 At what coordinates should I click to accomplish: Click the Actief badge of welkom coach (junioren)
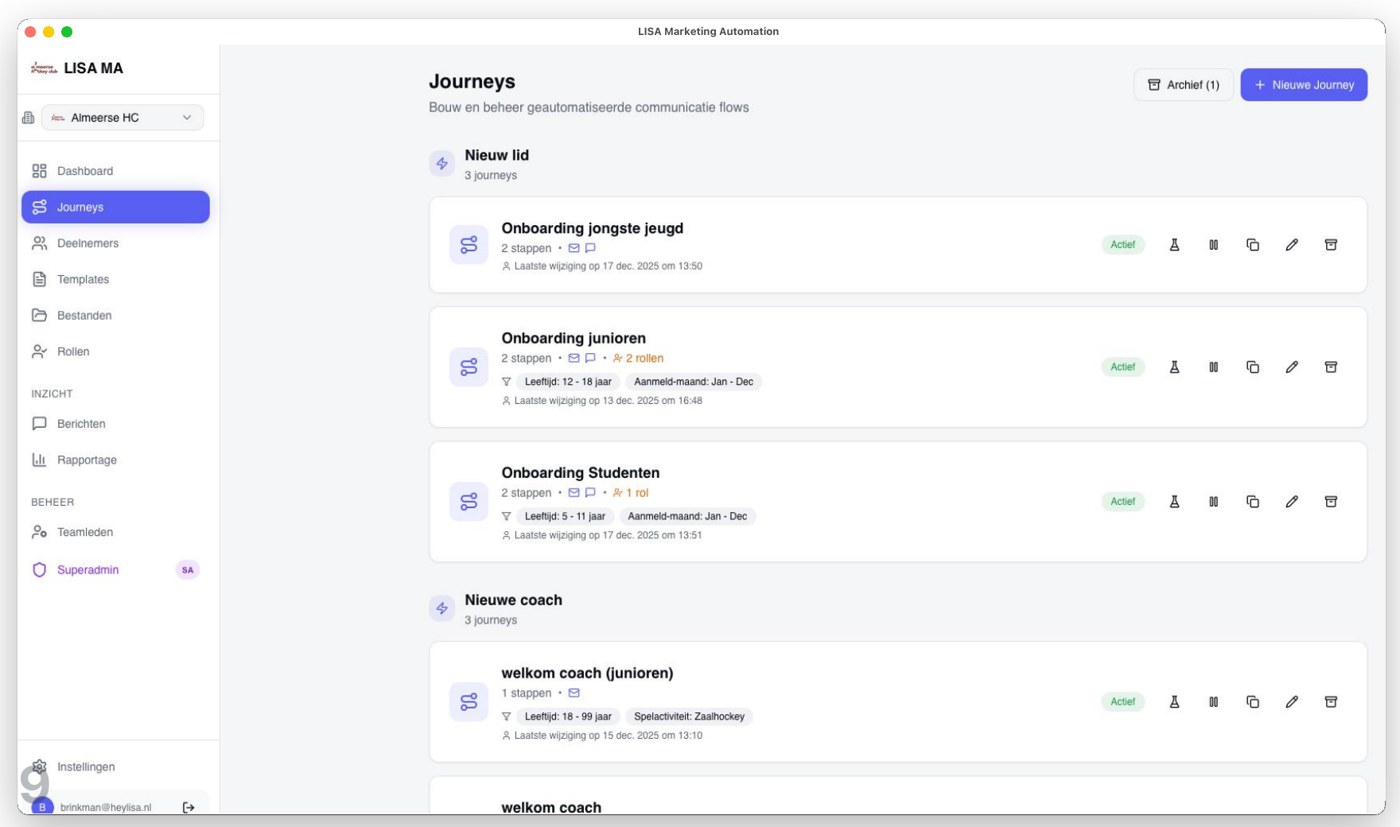[x=1123, y=702]
